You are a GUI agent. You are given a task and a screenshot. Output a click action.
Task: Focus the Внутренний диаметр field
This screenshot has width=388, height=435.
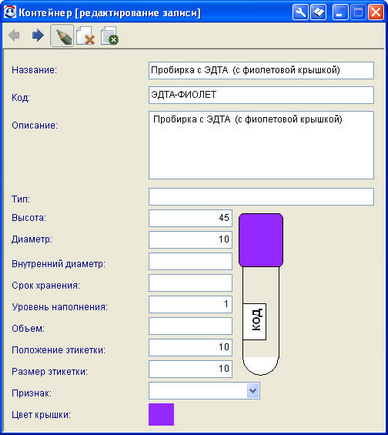[x=190, y=261]
